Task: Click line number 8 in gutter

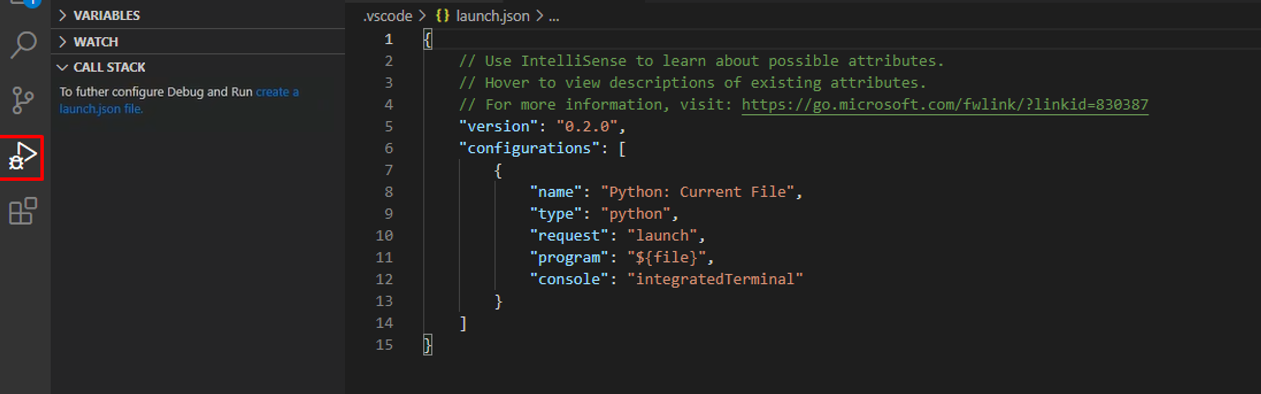Action: (x=389, y=192)
